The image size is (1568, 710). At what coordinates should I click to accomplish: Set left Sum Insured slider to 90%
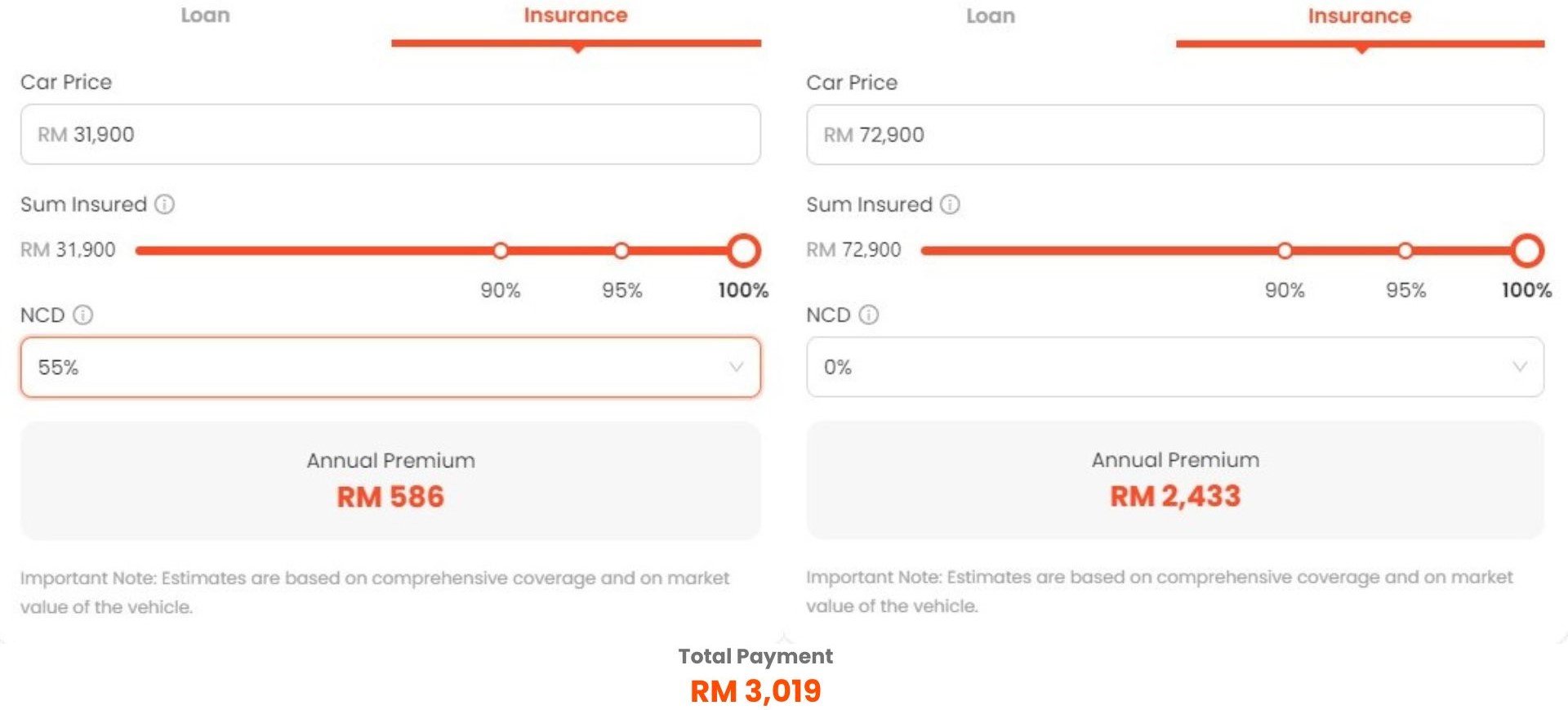point(501,251)
